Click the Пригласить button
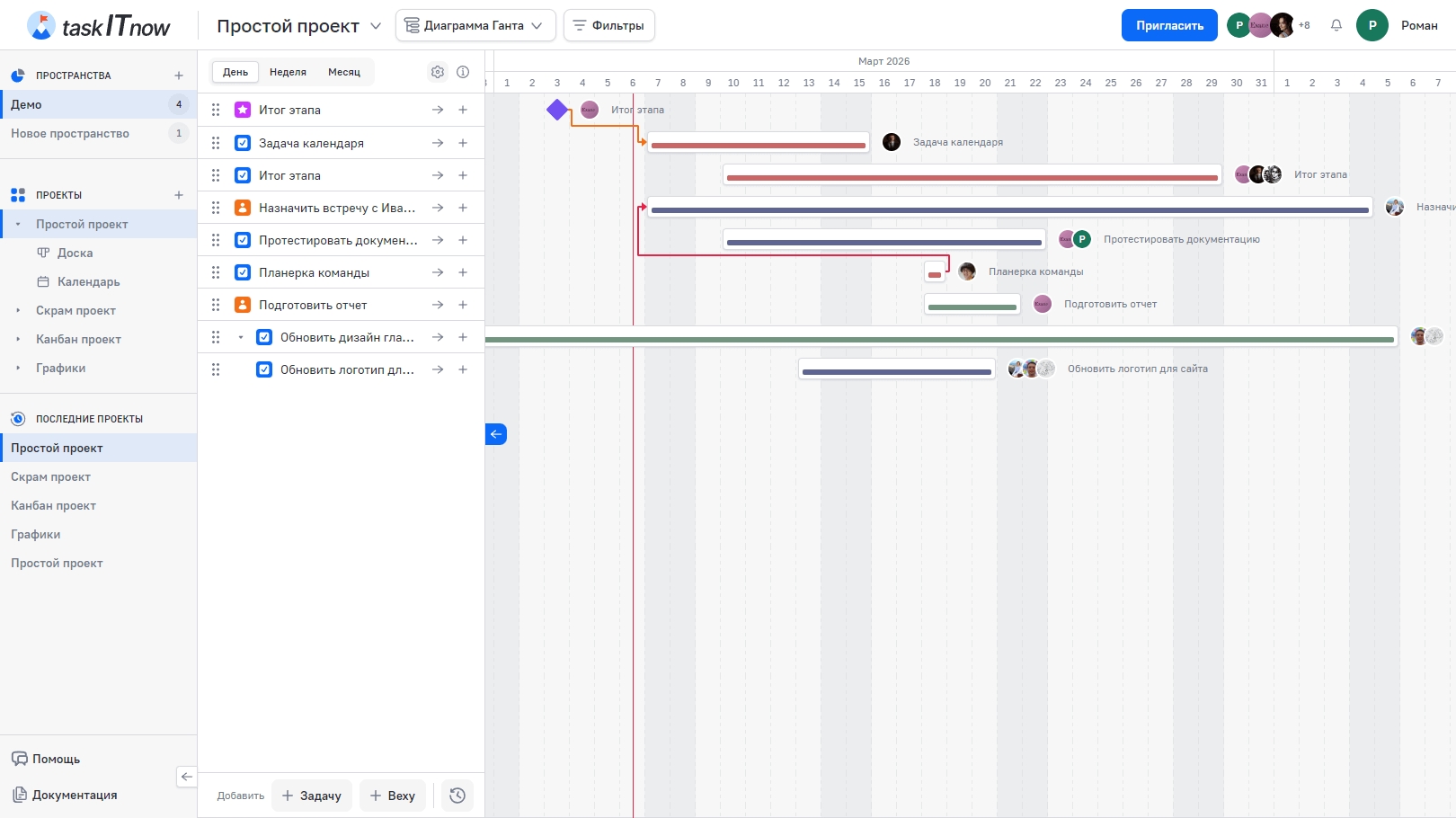 tap(1168, 25)
